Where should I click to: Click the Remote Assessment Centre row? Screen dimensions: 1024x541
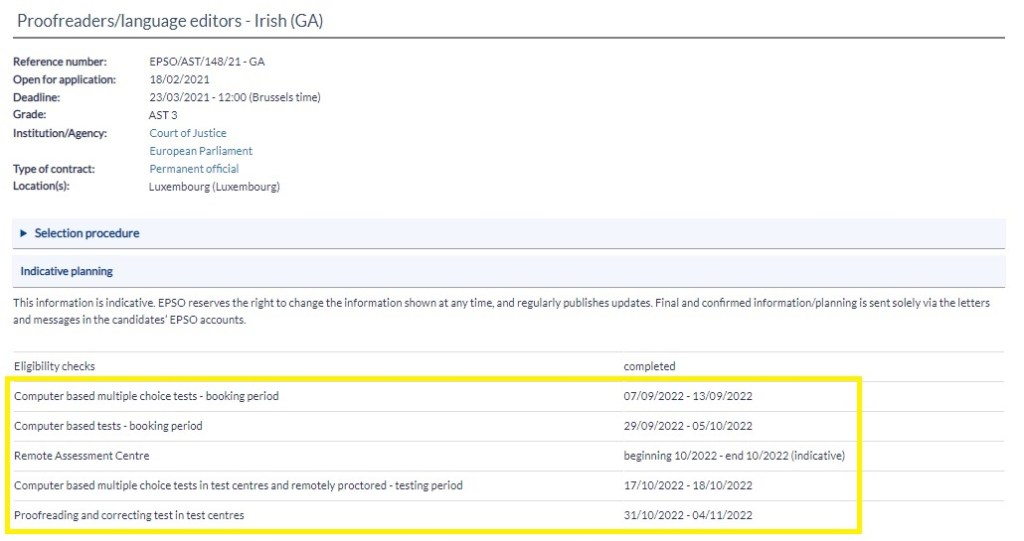pyautogui.click(x=82, y=456)
